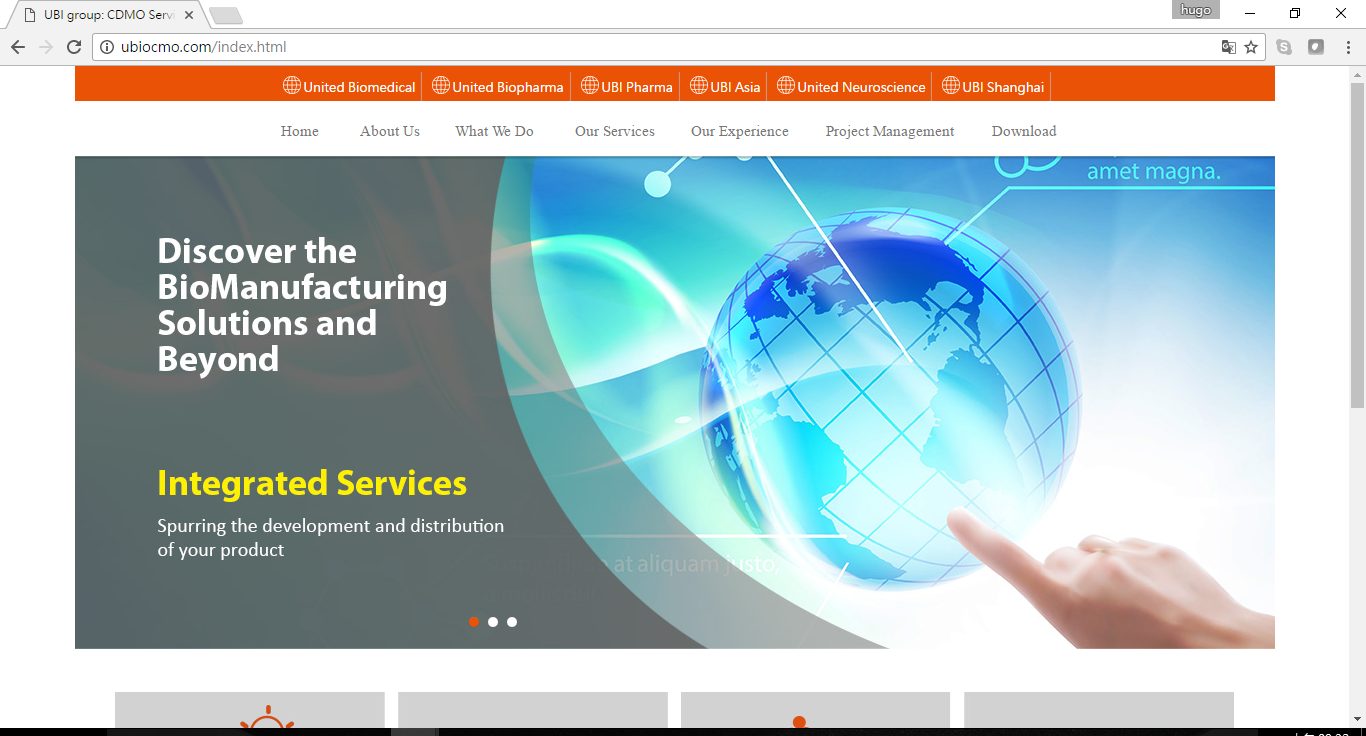Go to the Download page link
This screenshot has width=1366, height=736.
point(1023,131)
